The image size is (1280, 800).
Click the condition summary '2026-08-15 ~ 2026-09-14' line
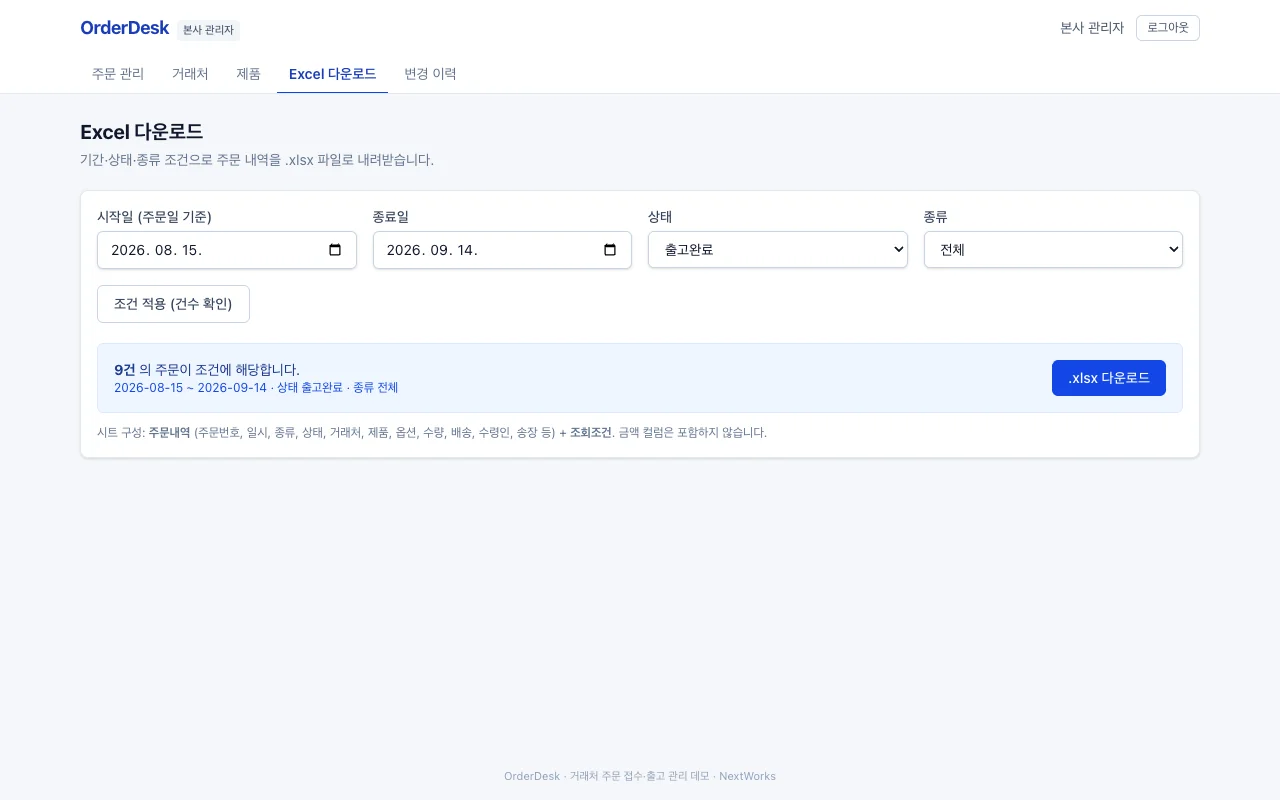pos(256,388)
